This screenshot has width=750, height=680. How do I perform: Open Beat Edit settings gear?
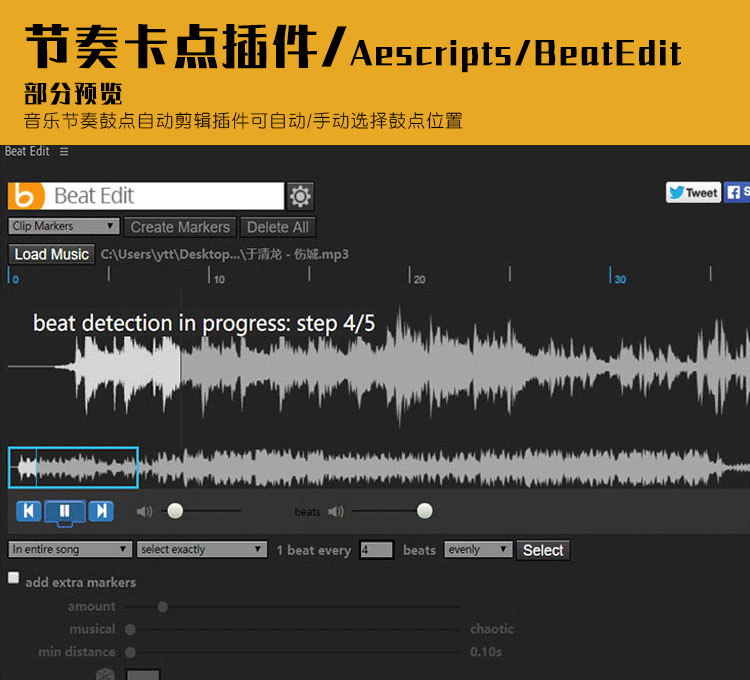(x=300, y=196)
